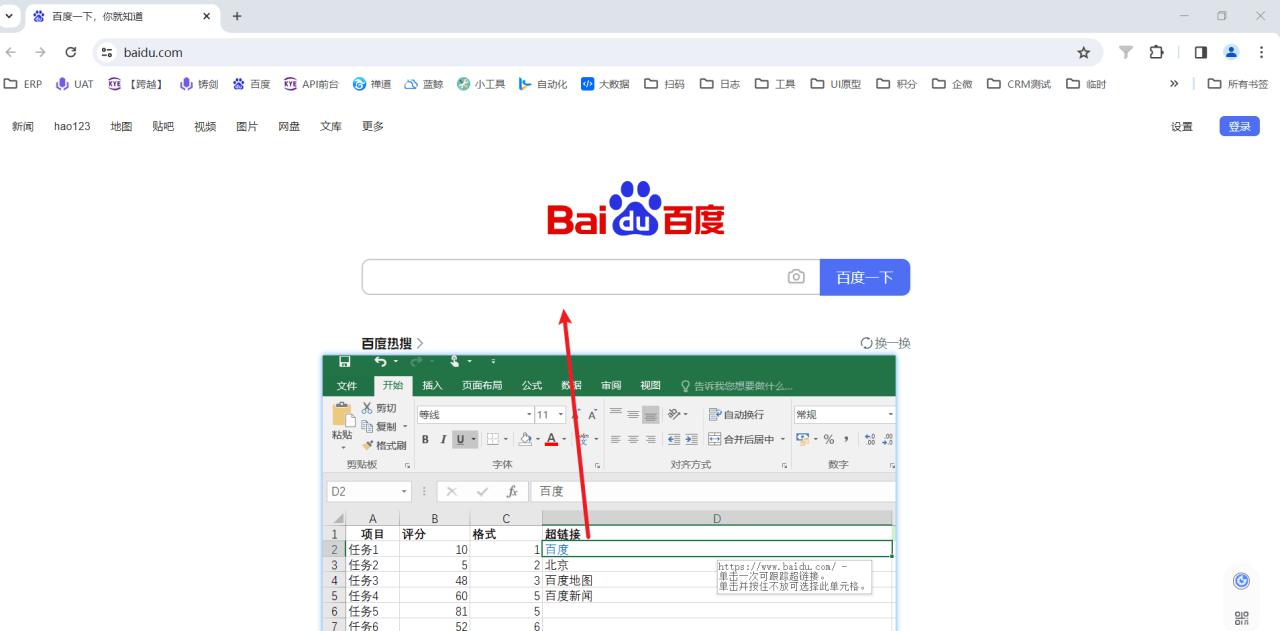Click Format Painter (格式刷) in Excel
Screen dimensions: 1280x631
click(384, 445)
